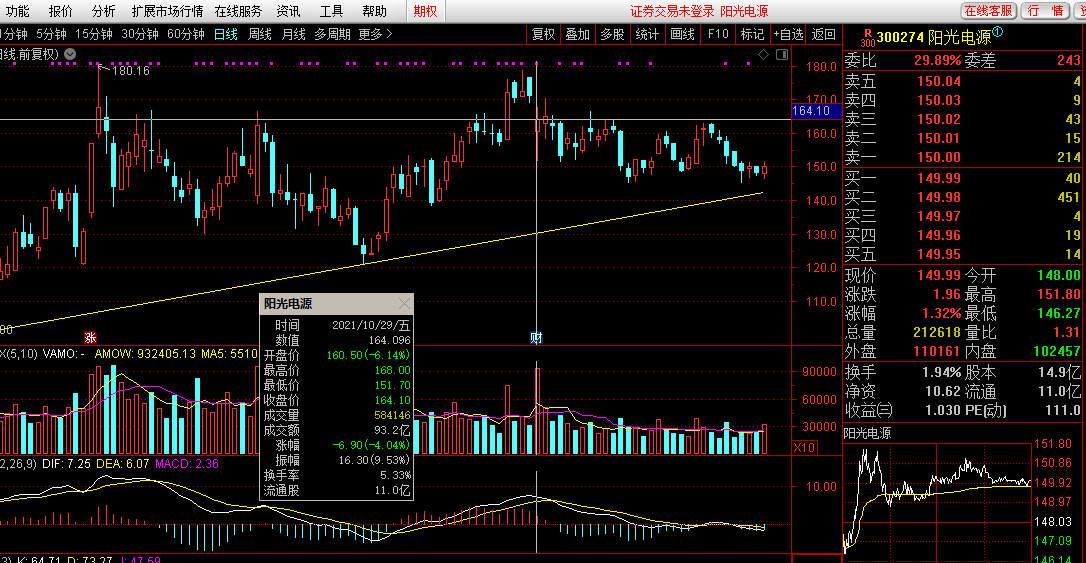Click the circled 1 info badge

(997, 32)
